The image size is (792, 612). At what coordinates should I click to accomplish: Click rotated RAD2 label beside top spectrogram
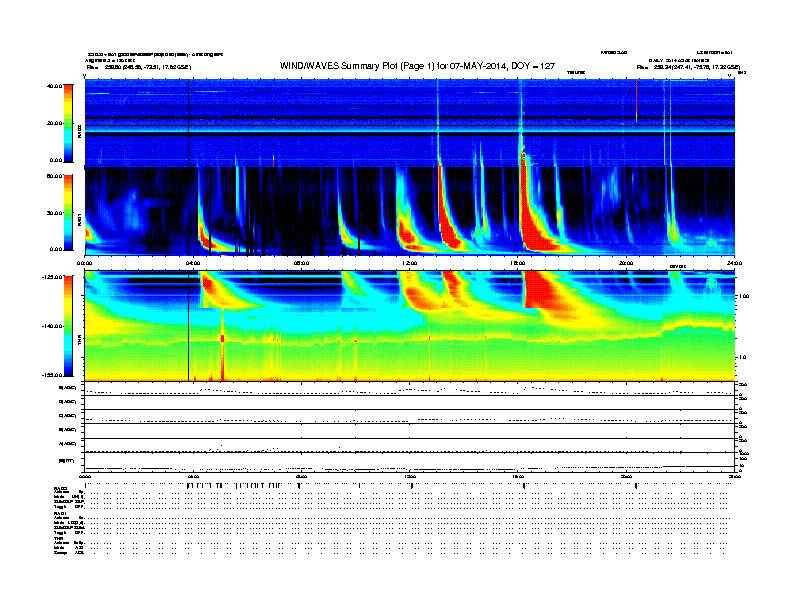(79, 132)
